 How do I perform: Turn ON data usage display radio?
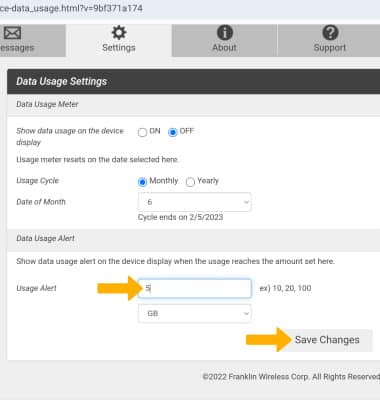pyautogui.click(x=142, y=132)
